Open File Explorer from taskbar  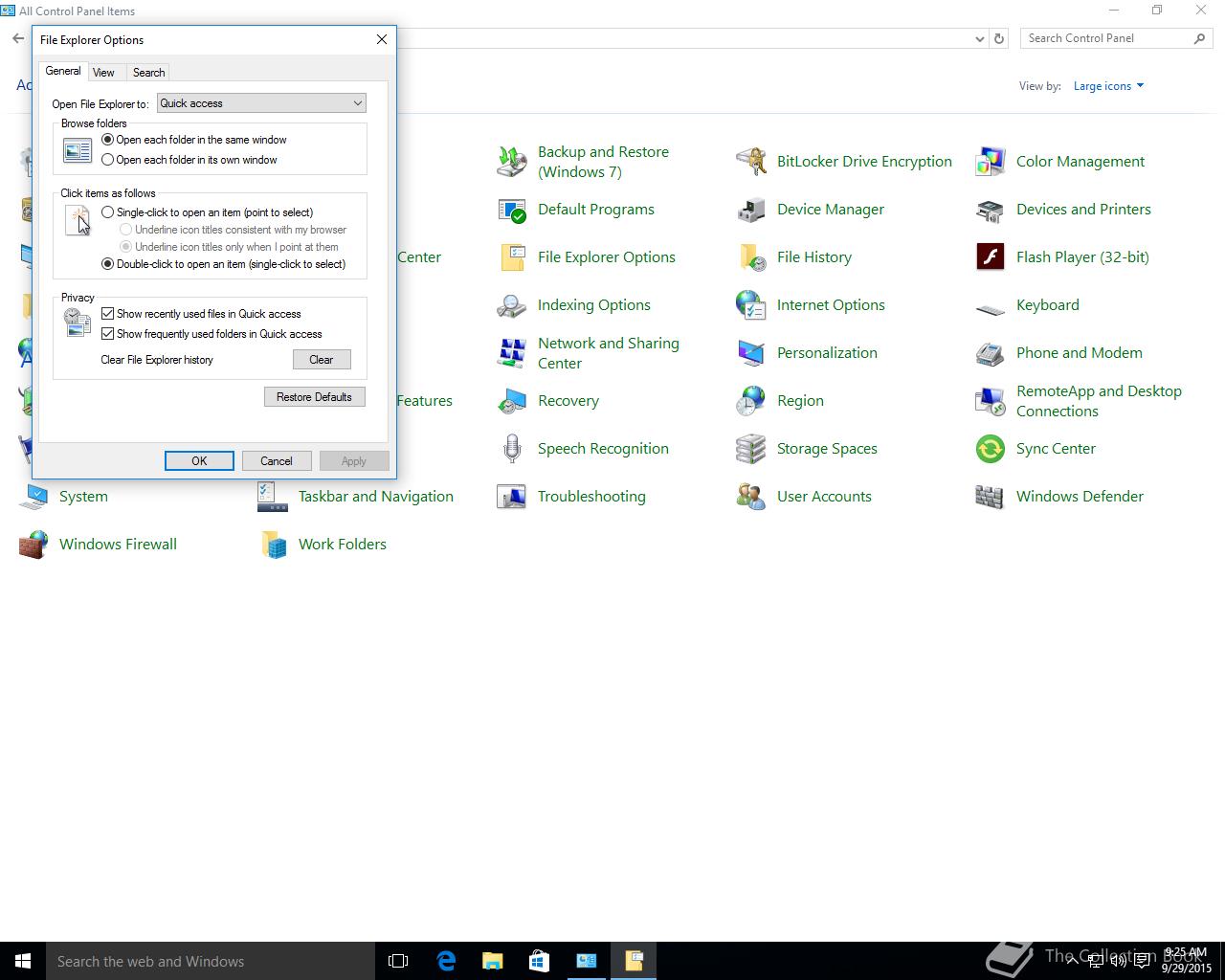click(493, 961)
